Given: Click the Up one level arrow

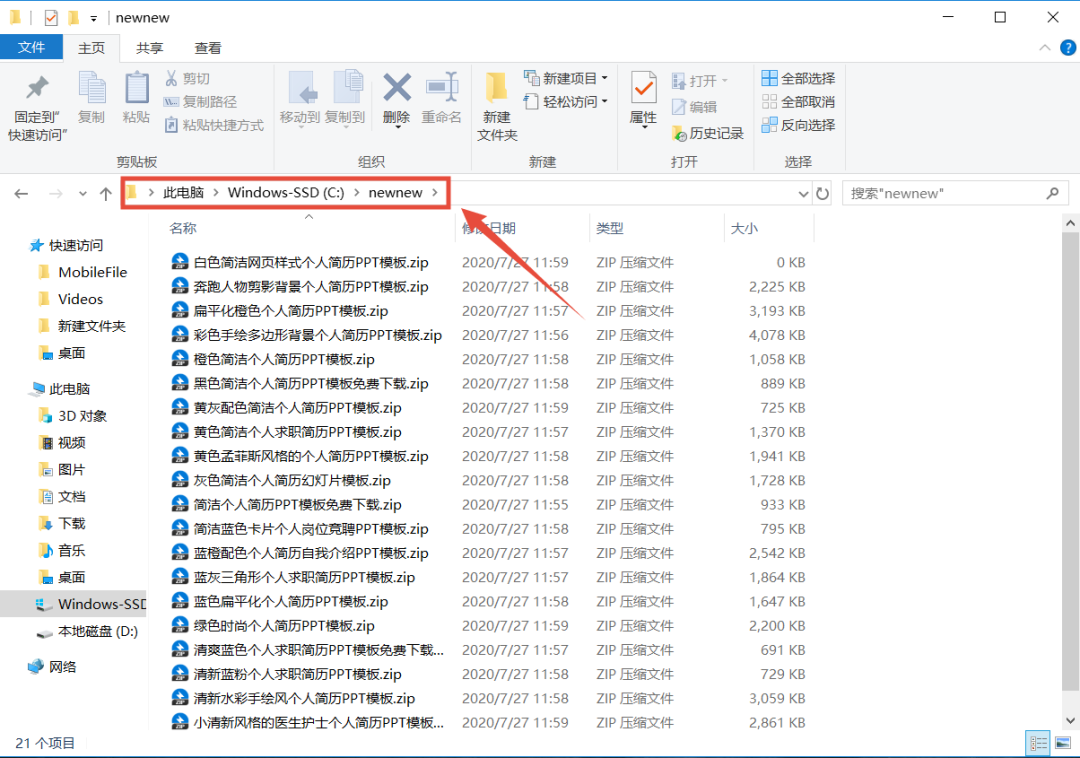Looking at the screenshot, I should click(105, 193).
